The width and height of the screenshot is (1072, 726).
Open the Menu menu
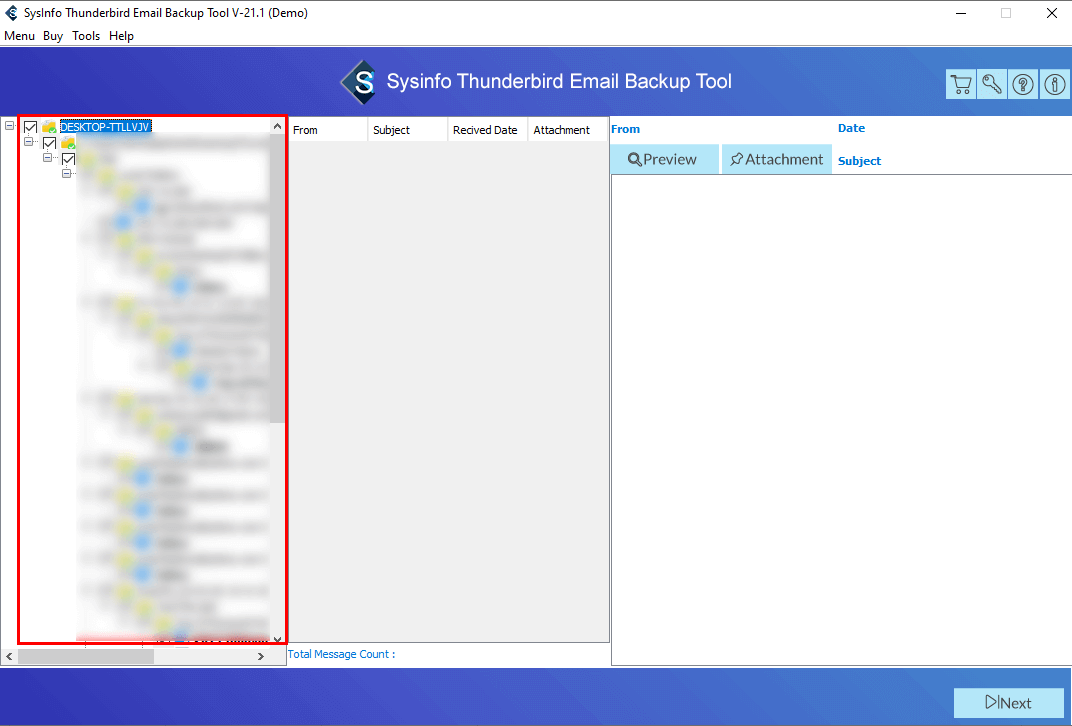tap(19, 36)
